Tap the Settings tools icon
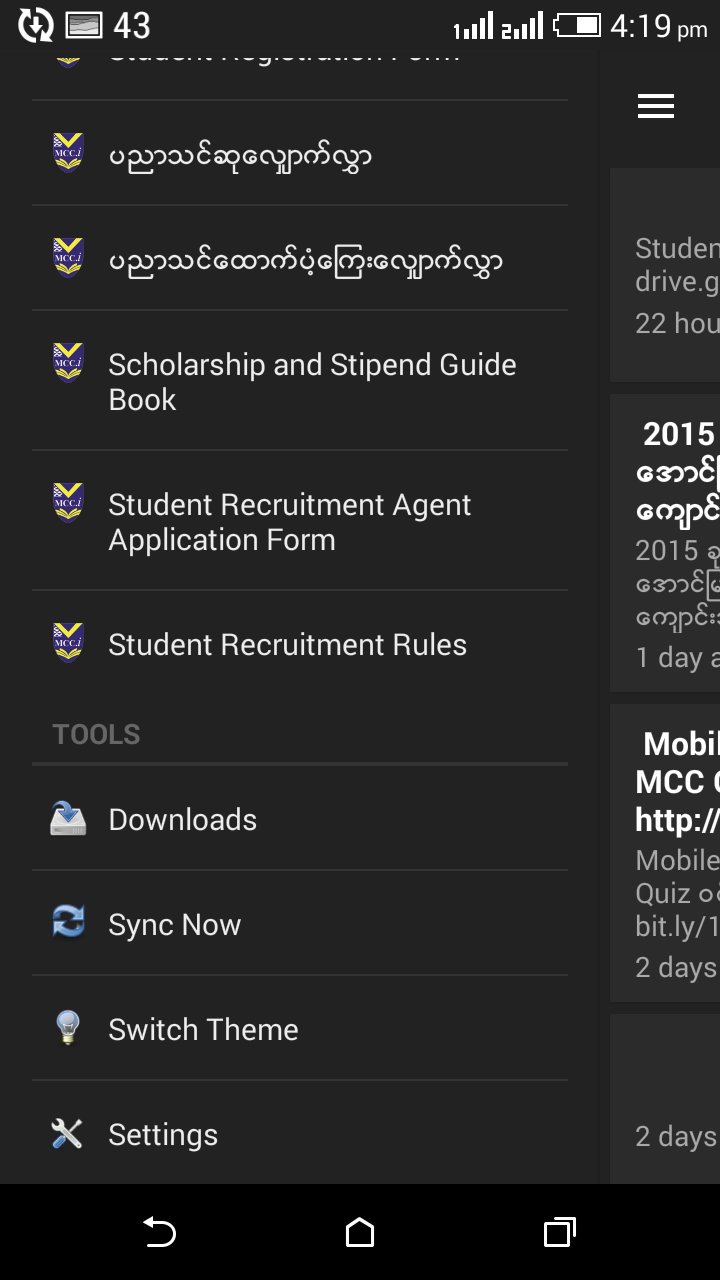Viewport: 720px width, 1280px height. coord(68,1134)
